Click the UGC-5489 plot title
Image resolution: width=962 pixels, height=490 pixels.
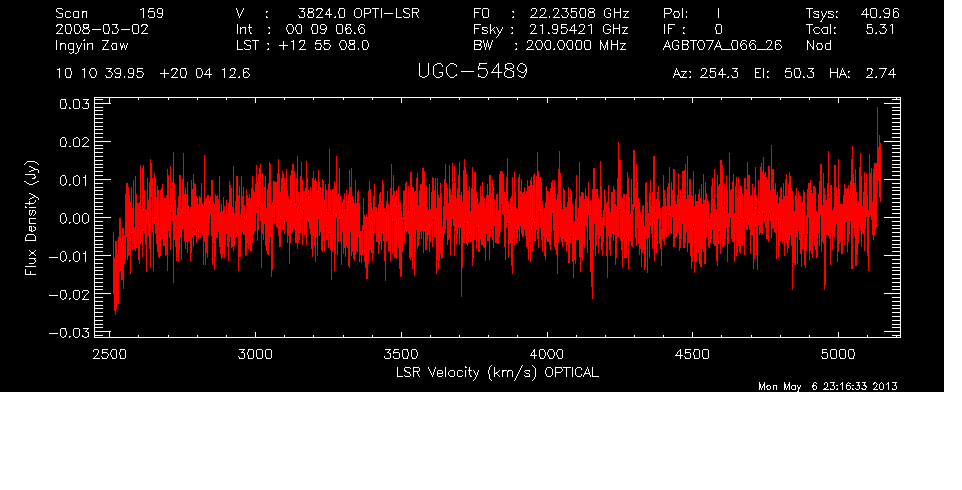point(471,72)
